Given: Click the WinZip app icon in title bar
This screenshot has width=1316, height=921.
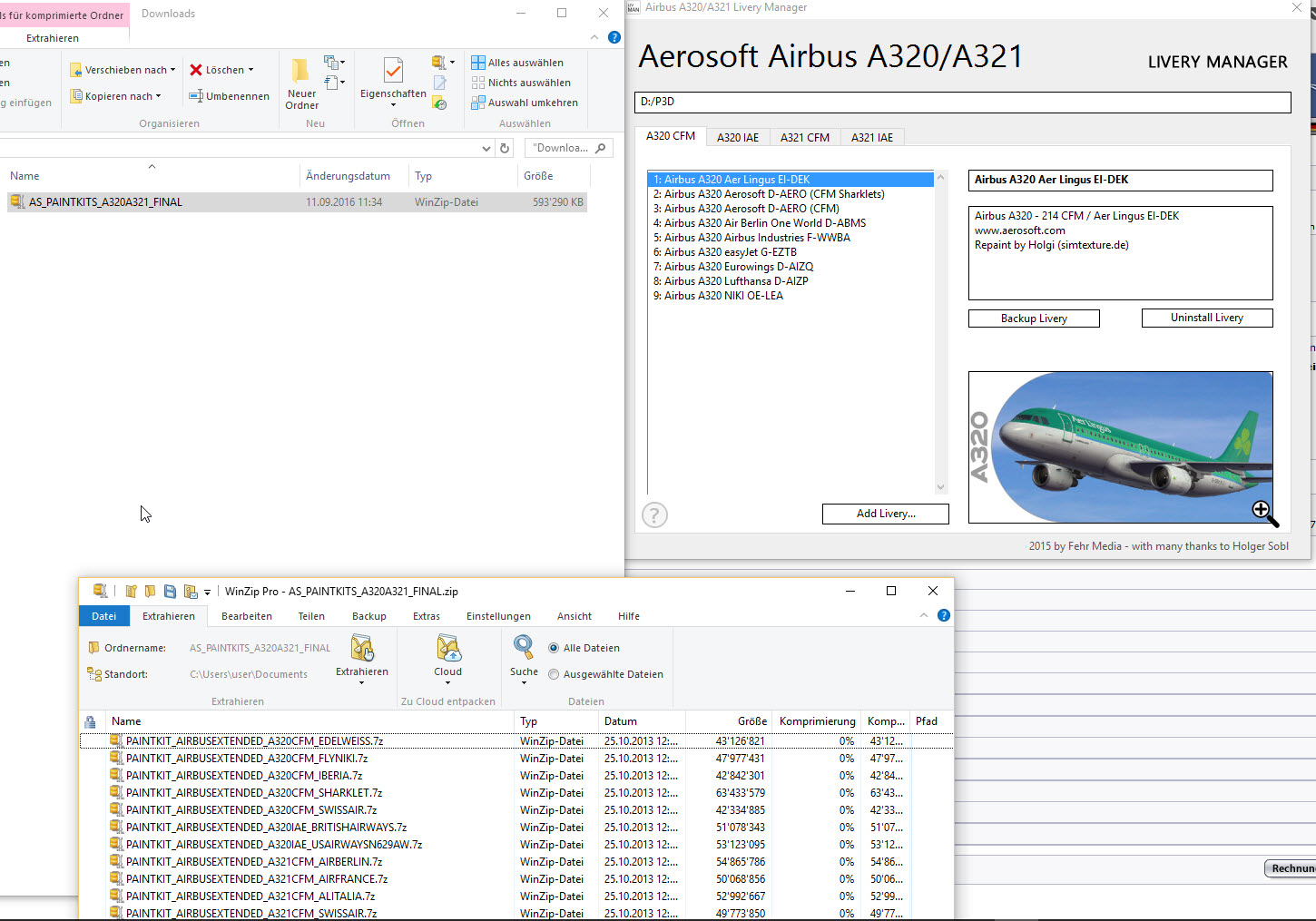Looking at the screenshot, I should (x=100, y=591).
